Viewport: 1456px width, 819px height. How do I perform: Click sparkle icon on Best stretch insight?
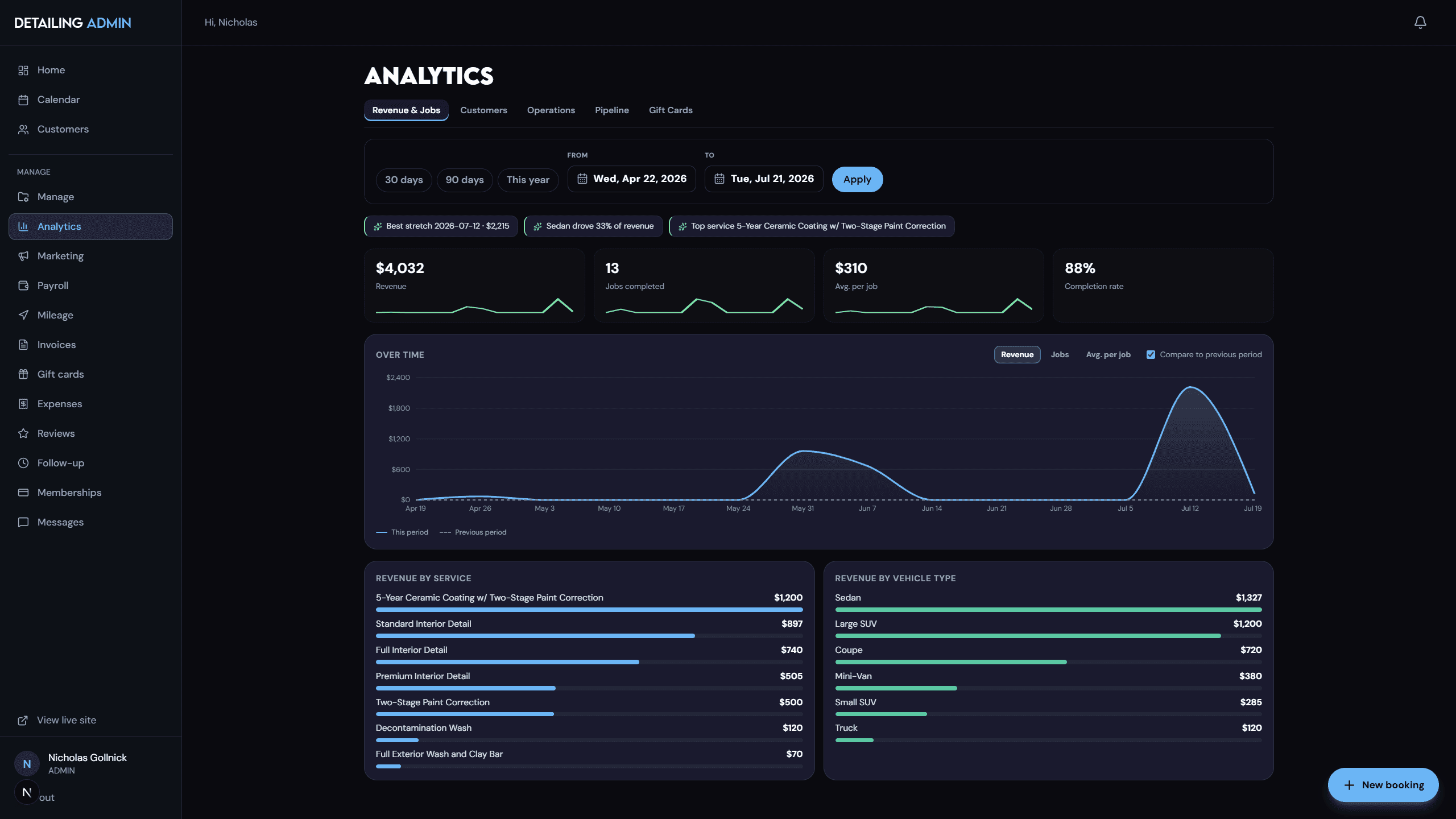point(378,226)
